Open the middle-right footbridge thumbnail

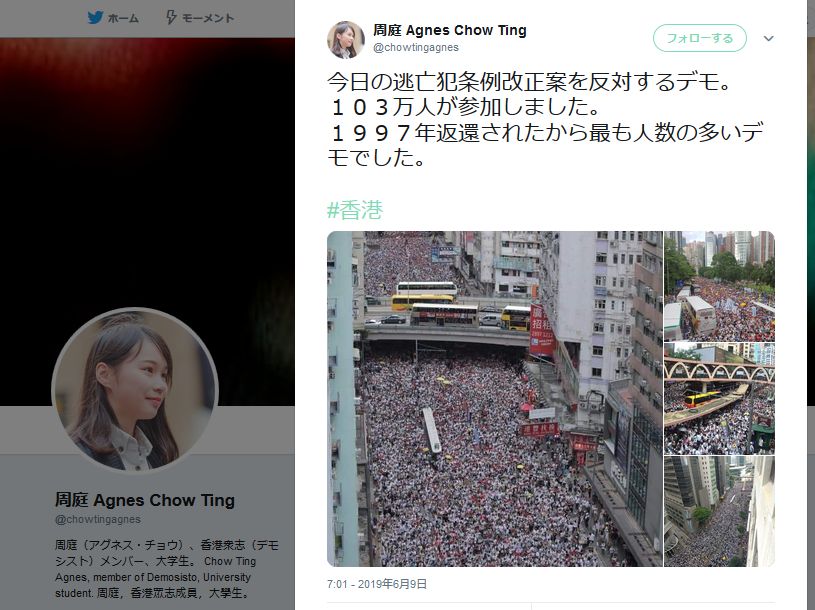pos(719,399)
